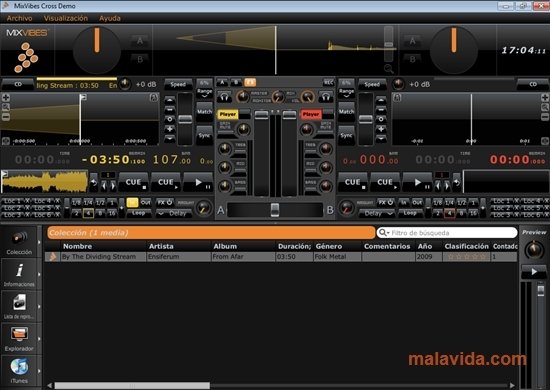Open the iTunes library icon
The height and width of the screenshot is (390, 550).
coord(19,370)
